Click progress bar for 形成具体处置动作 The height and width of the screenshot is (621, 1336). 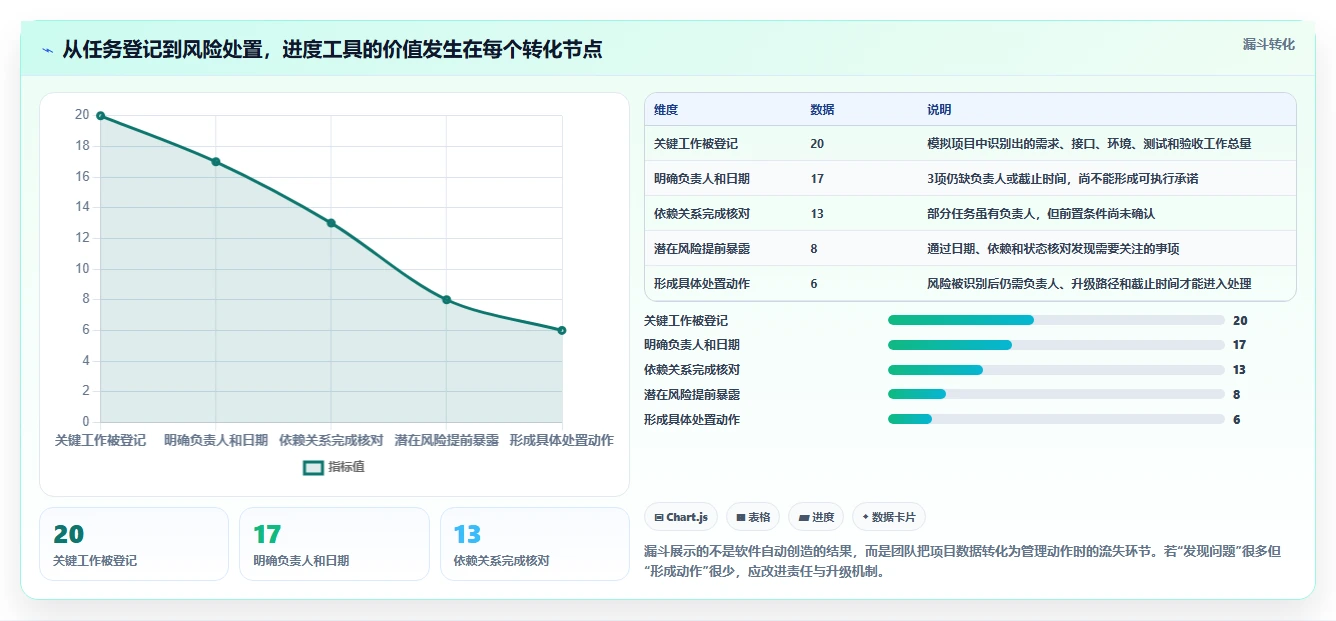[1056, 420]
